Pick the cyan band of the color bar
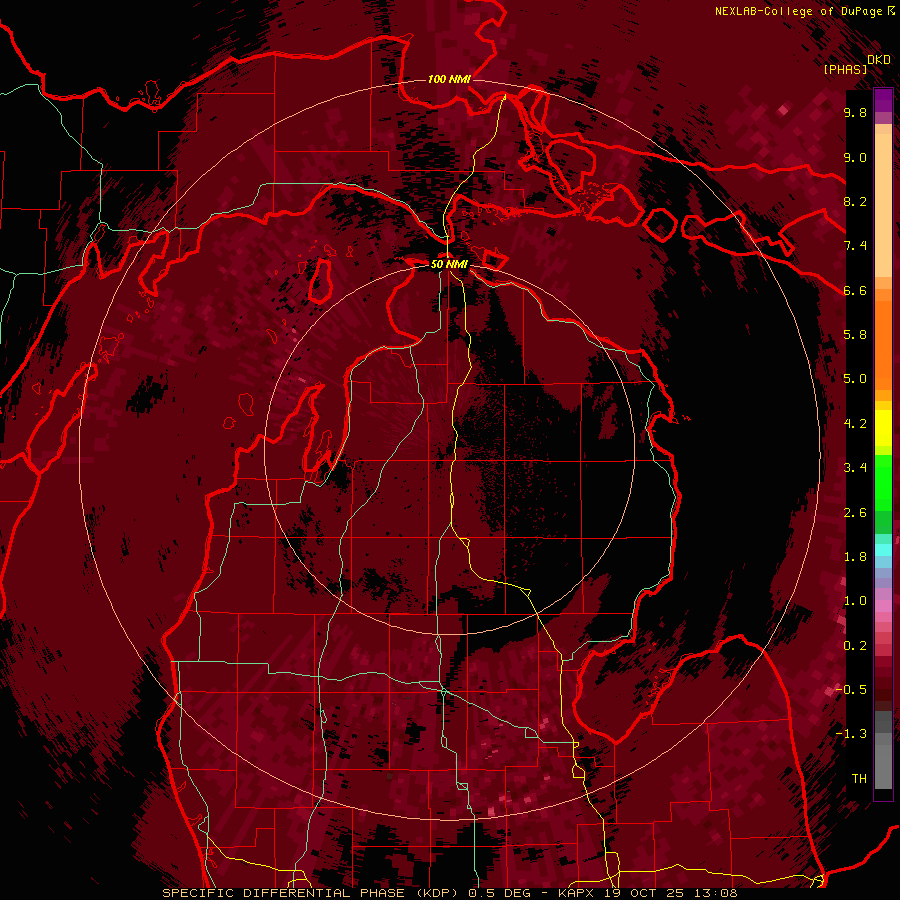The image size is (900, 900). coord(883,550)
